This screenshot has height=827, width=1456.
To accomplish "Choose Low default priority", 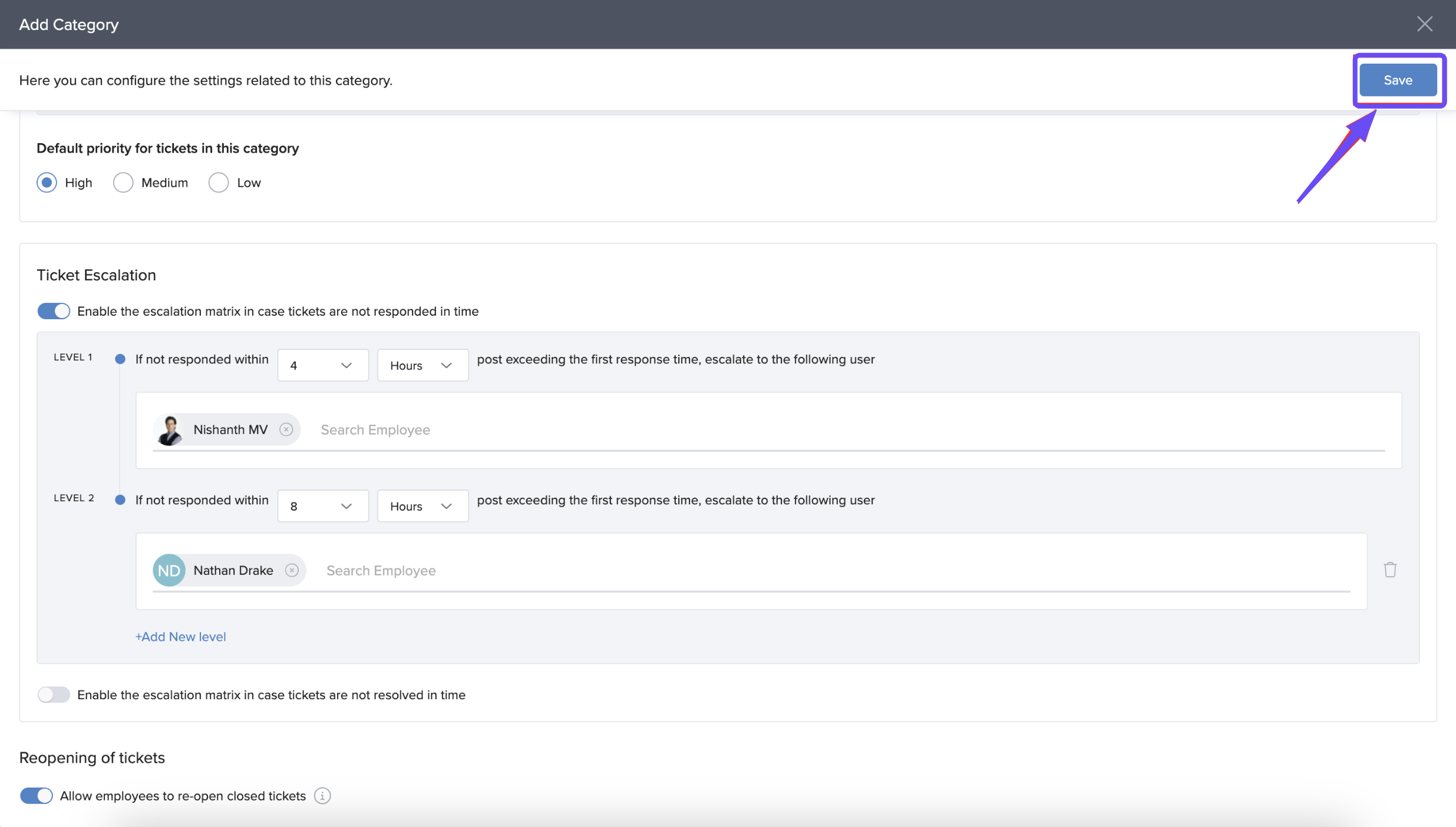I will pyautogui.click(x=219, y=183).
